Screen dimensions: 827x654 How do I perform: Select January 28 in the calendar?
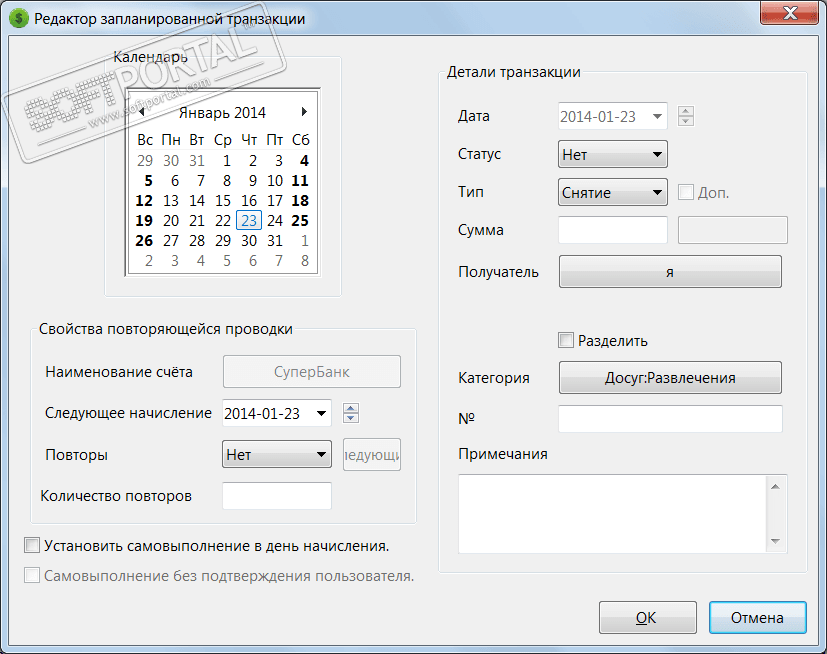197,241
